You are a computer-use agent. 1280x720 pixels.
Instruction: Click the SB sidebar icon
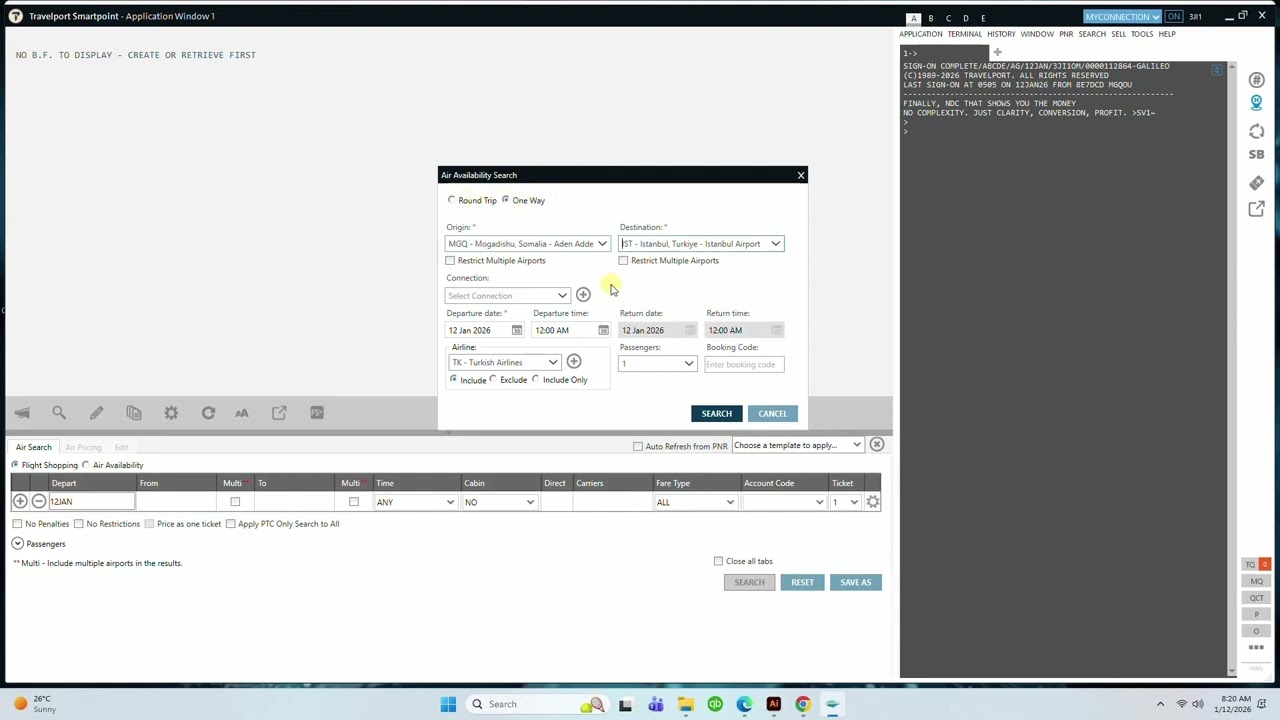tap(1257, 155)
